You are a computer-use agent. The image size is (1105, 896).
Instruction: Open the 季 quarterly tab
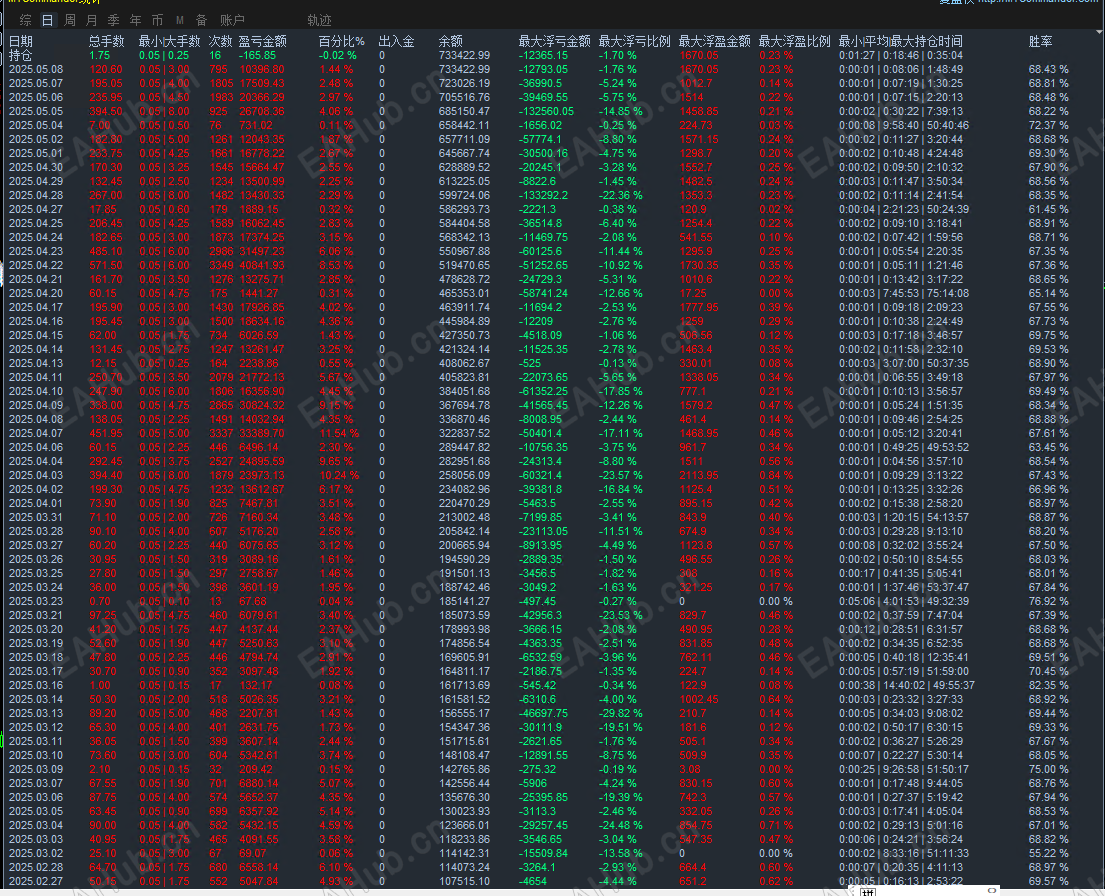pyautogui.click(x=113, y=20)
